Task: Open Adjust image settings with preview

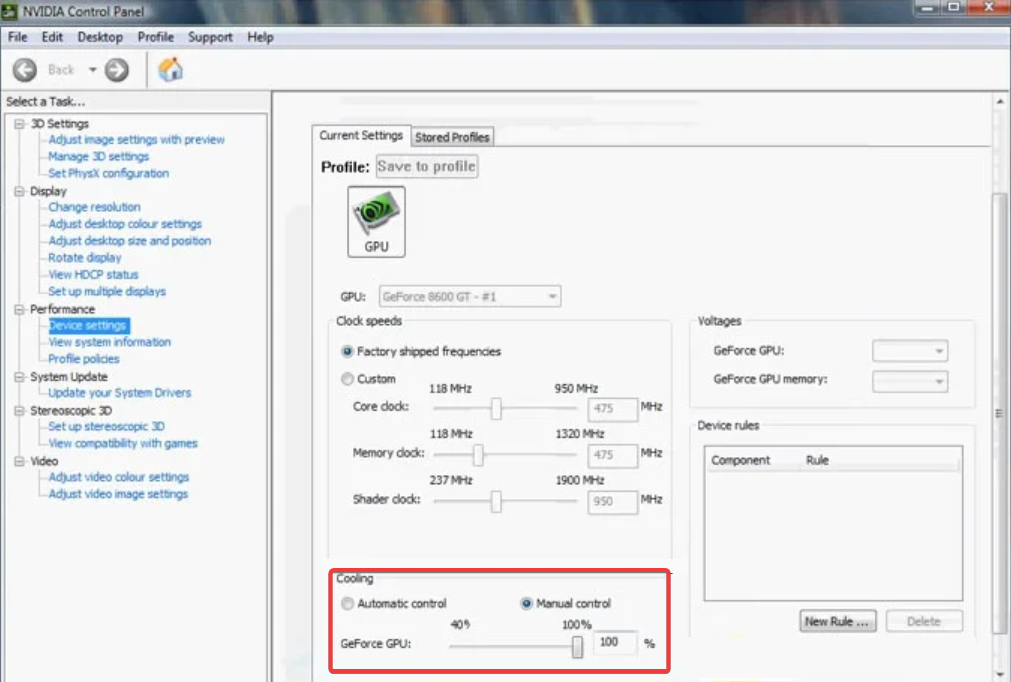Action: pyautogui.click(x=137, y=139)
